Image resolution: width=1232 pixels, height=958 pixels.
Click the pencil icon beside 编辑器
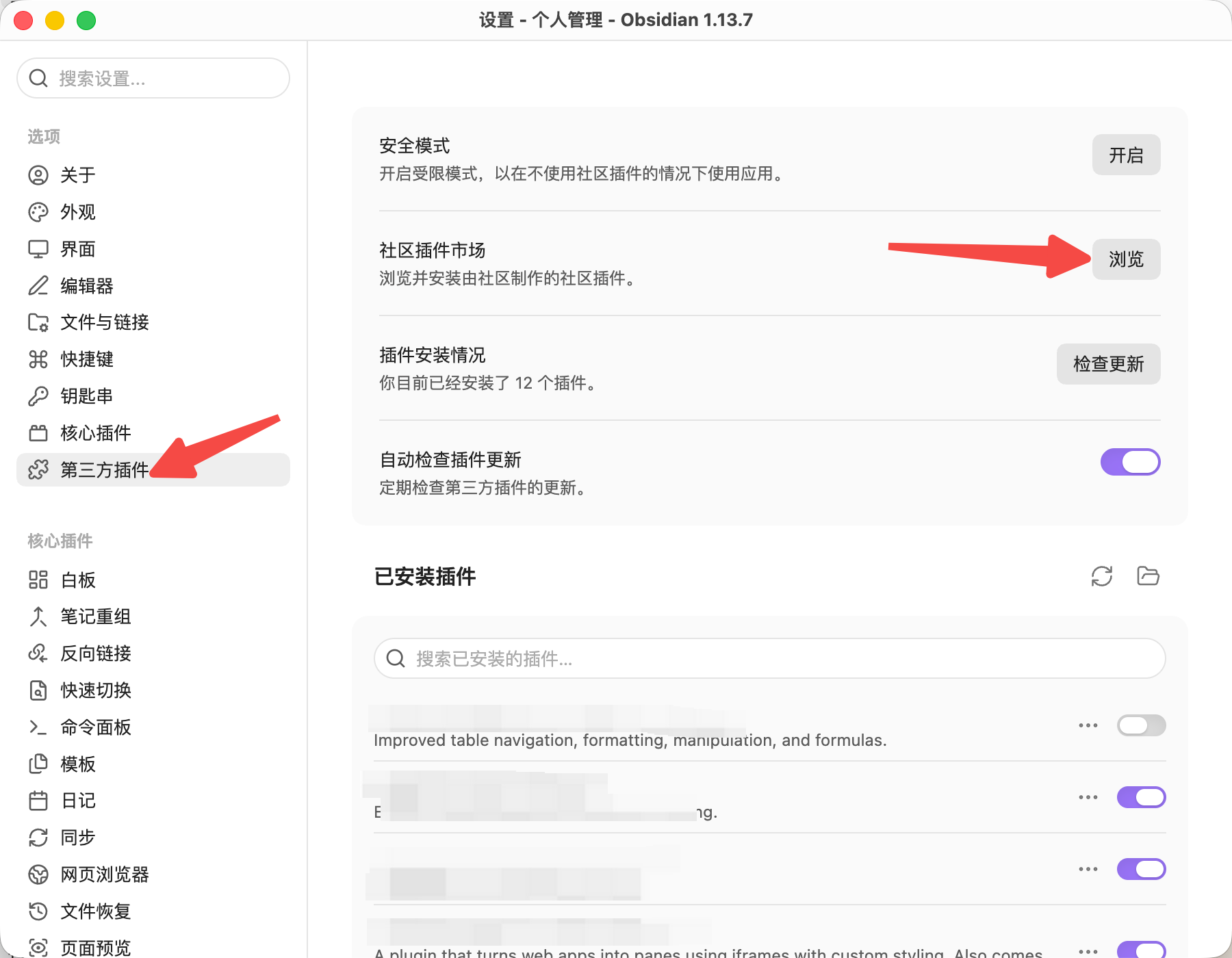[x=38, y=286]
